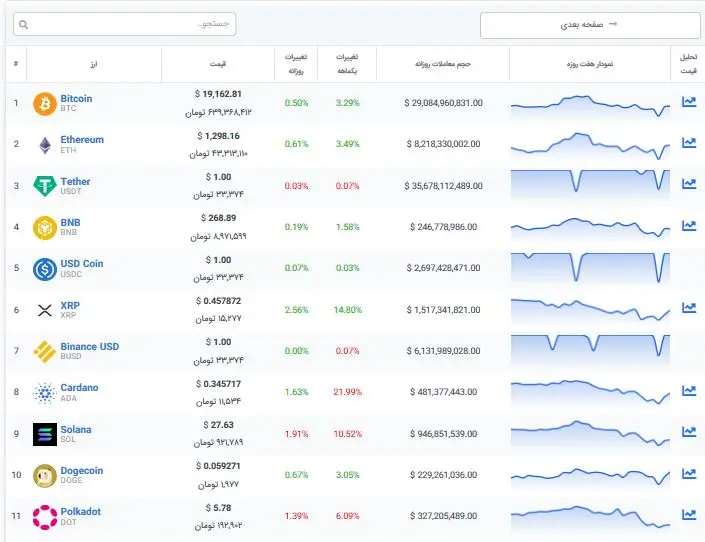View Ethereum seven-day sparkline chart

tap(590, 144)
